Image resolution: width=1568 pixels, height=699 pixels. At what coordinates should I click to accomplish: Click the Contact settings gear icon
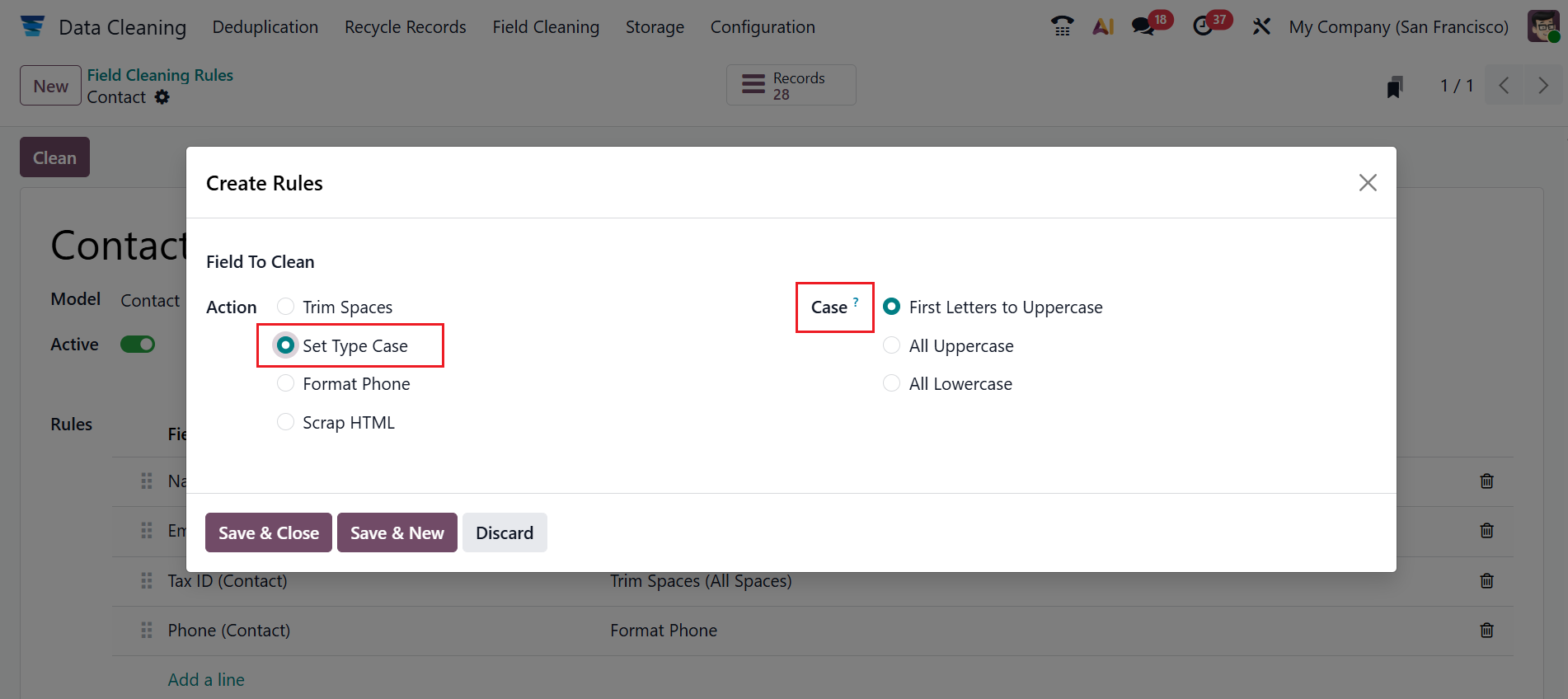162,97
